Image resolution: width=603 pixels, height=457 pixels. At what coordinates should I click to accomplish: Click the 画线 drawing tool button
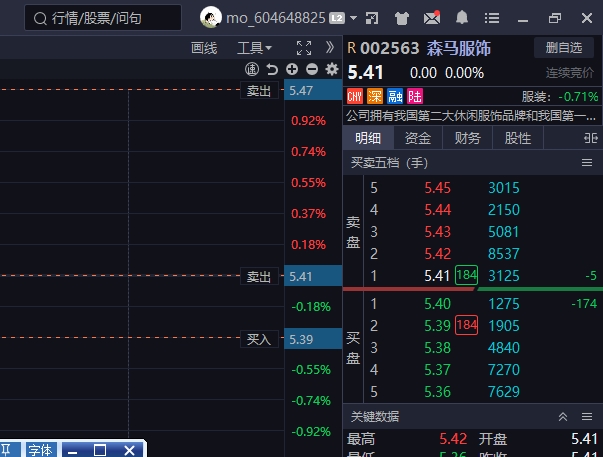[x=204, y=48]
